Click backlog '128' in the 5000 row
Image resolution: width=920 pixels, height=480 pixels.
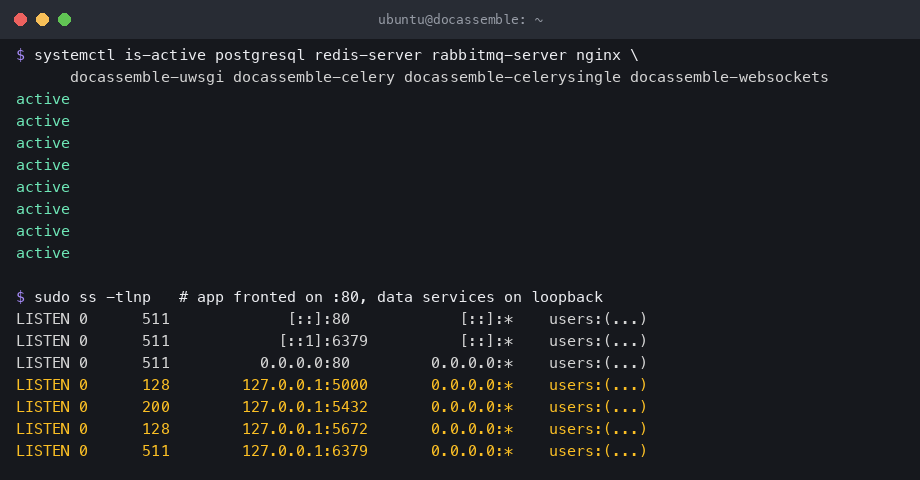coord(156,385)
